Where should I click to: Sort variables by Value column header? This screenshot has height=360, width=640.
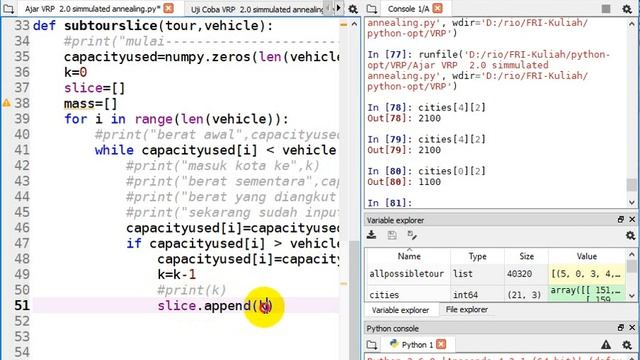(587, 256)
